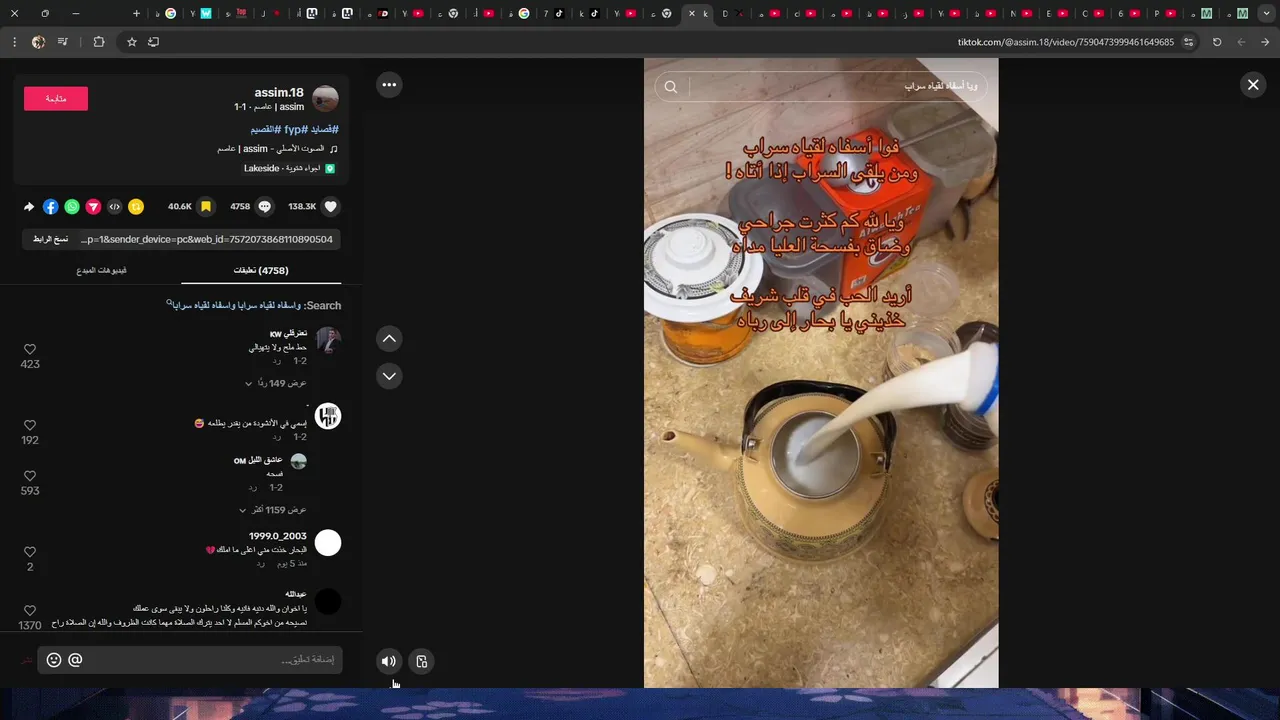The width and height of the screenshot is (1280, 720).
Task: Like the 1999.0_2003 comment
Action: [x=30, y=552]
